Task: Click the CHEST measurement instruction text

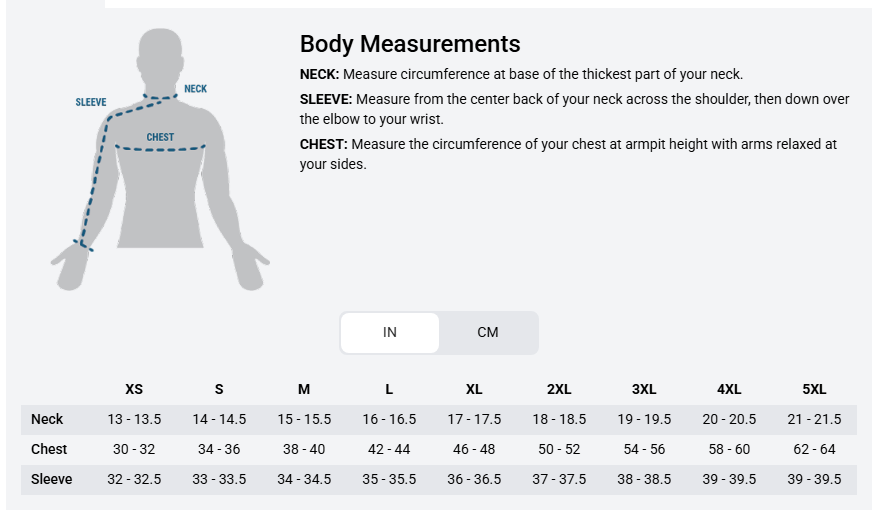Action: coord(568,154)
